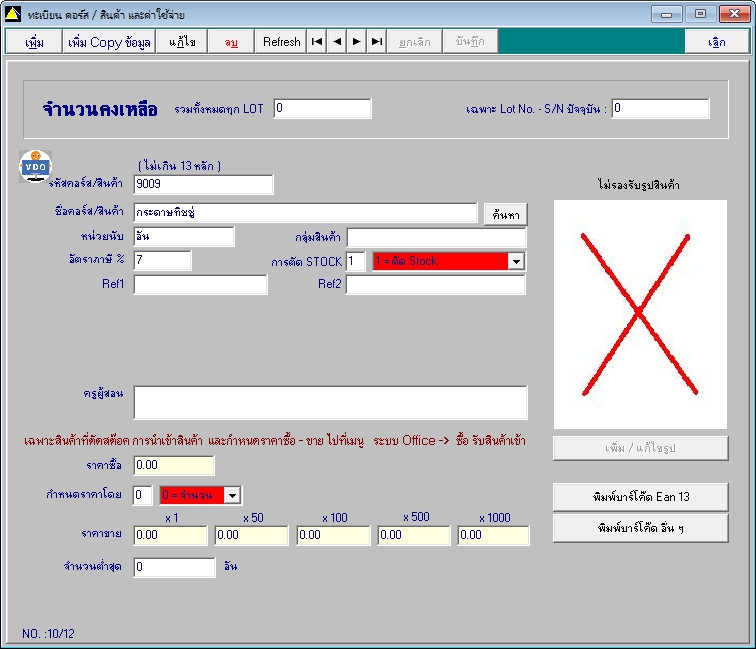This screenshot has width=756, height=649.
Task: Click the red ลบ (Delete) button
Action: point(231,41)
